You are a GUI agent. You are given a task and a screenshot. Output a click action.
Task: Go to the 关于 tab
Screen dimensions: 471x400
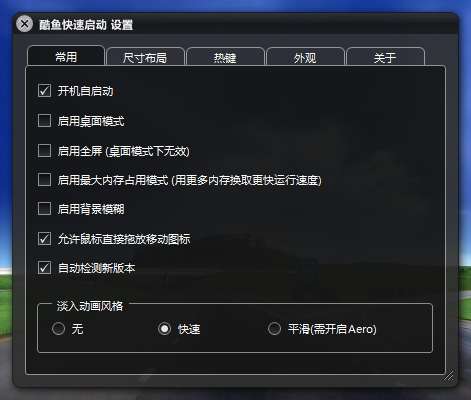click(x=385, y=58)
